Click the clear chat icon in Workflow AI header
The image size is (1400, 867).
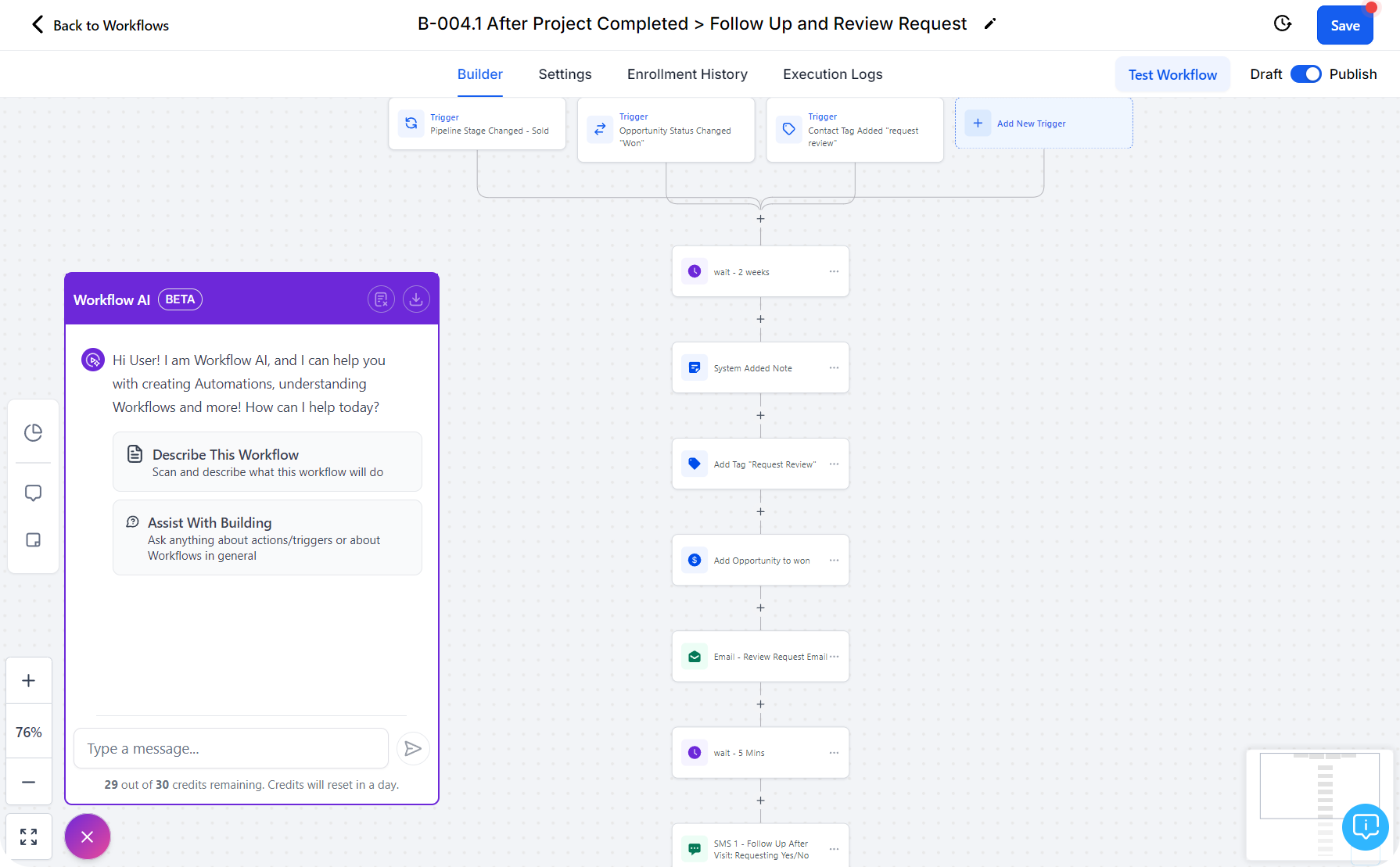coord(381,299)
